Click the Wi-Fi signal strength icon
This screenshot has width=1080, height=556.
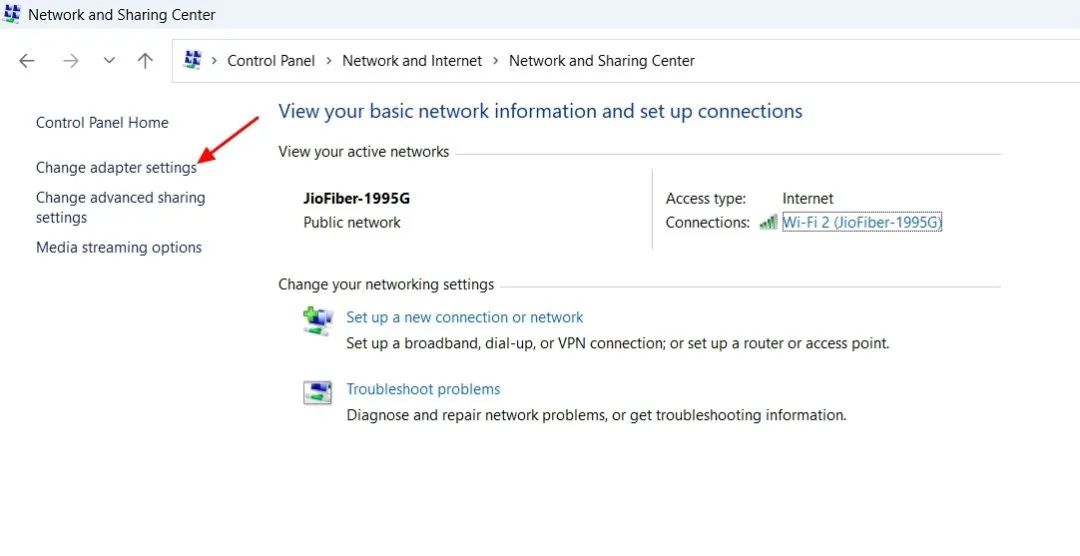pyautogui.click(x=768, y=222)
